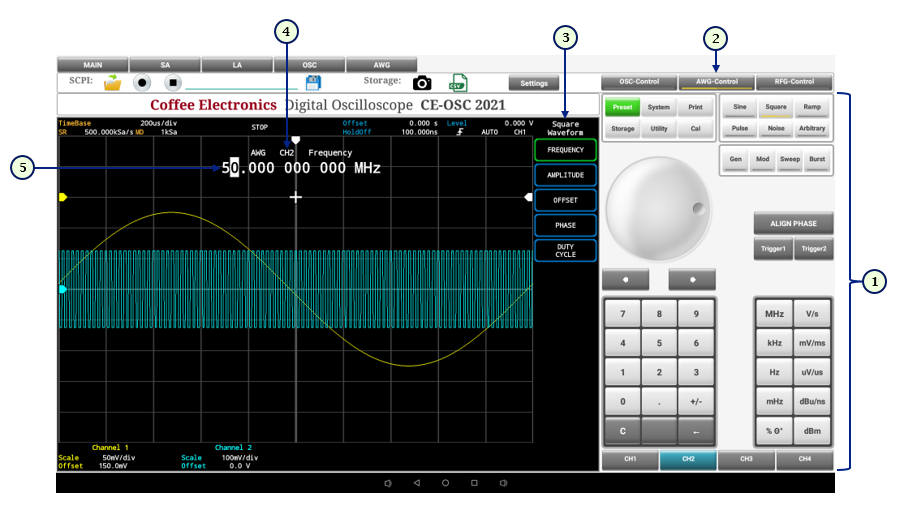Select the CH2 channel button
897x515 pixels.
[x=688, y=459]
